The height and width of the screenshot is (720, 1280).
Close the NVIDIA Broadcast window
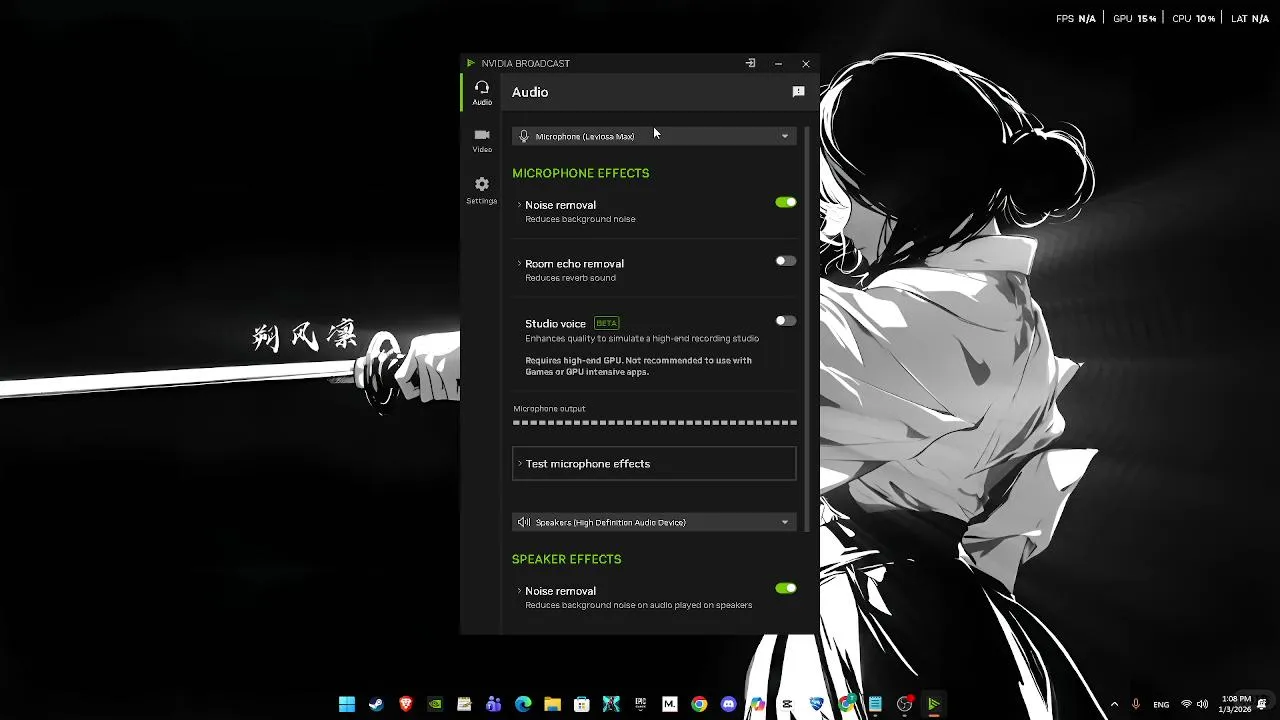806,63
